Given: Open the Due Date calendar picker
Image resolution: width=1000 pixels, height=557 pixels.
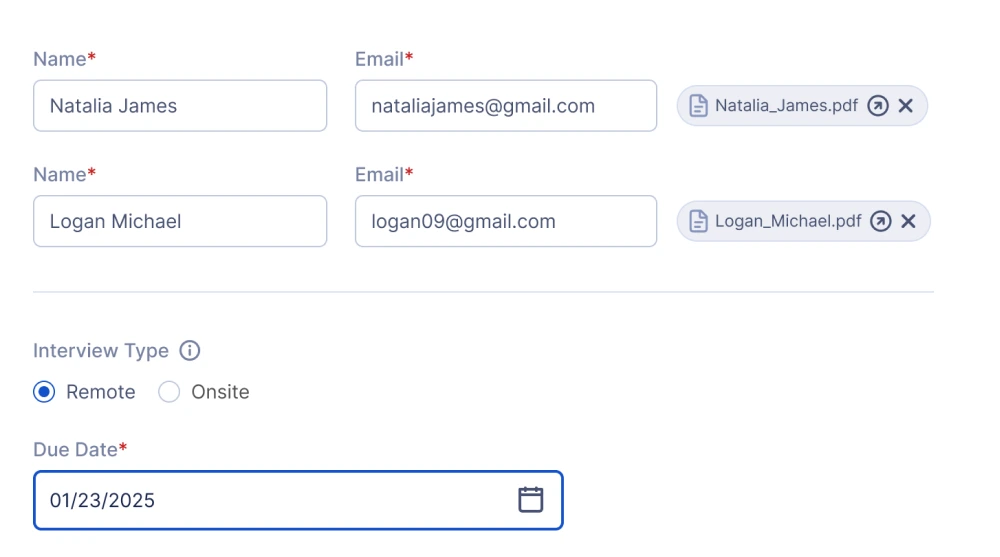Looking at the screenshot, I should tap(530, 500).
